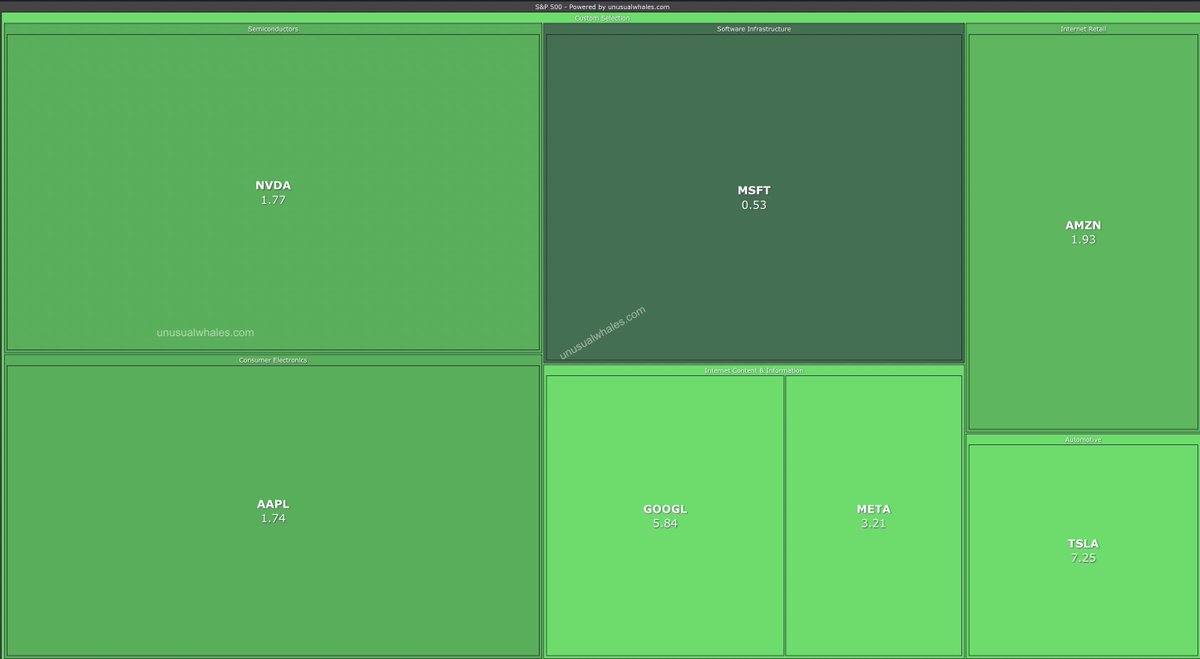Click the Semiconductors sector header
Viewport: 1200px width, 659px height.
click(273, 29)
